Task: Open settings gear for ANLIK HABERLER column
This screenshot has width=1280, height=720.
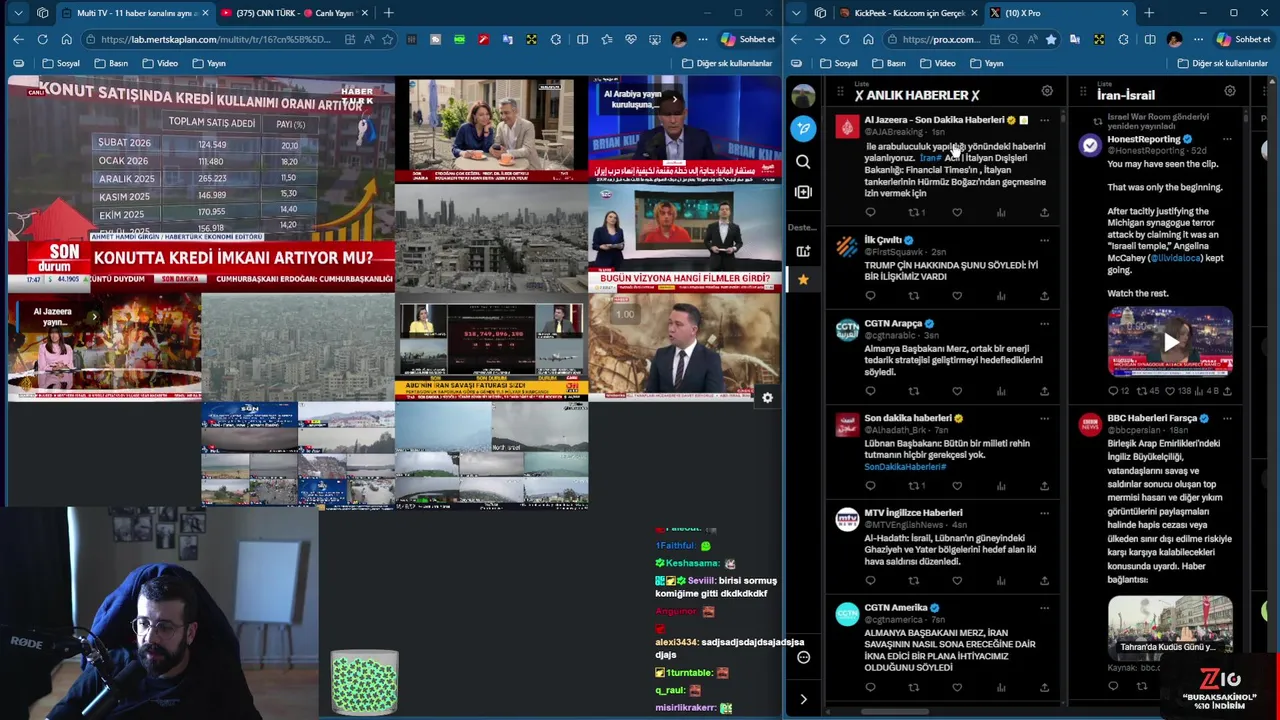Action: point(1047,91)
